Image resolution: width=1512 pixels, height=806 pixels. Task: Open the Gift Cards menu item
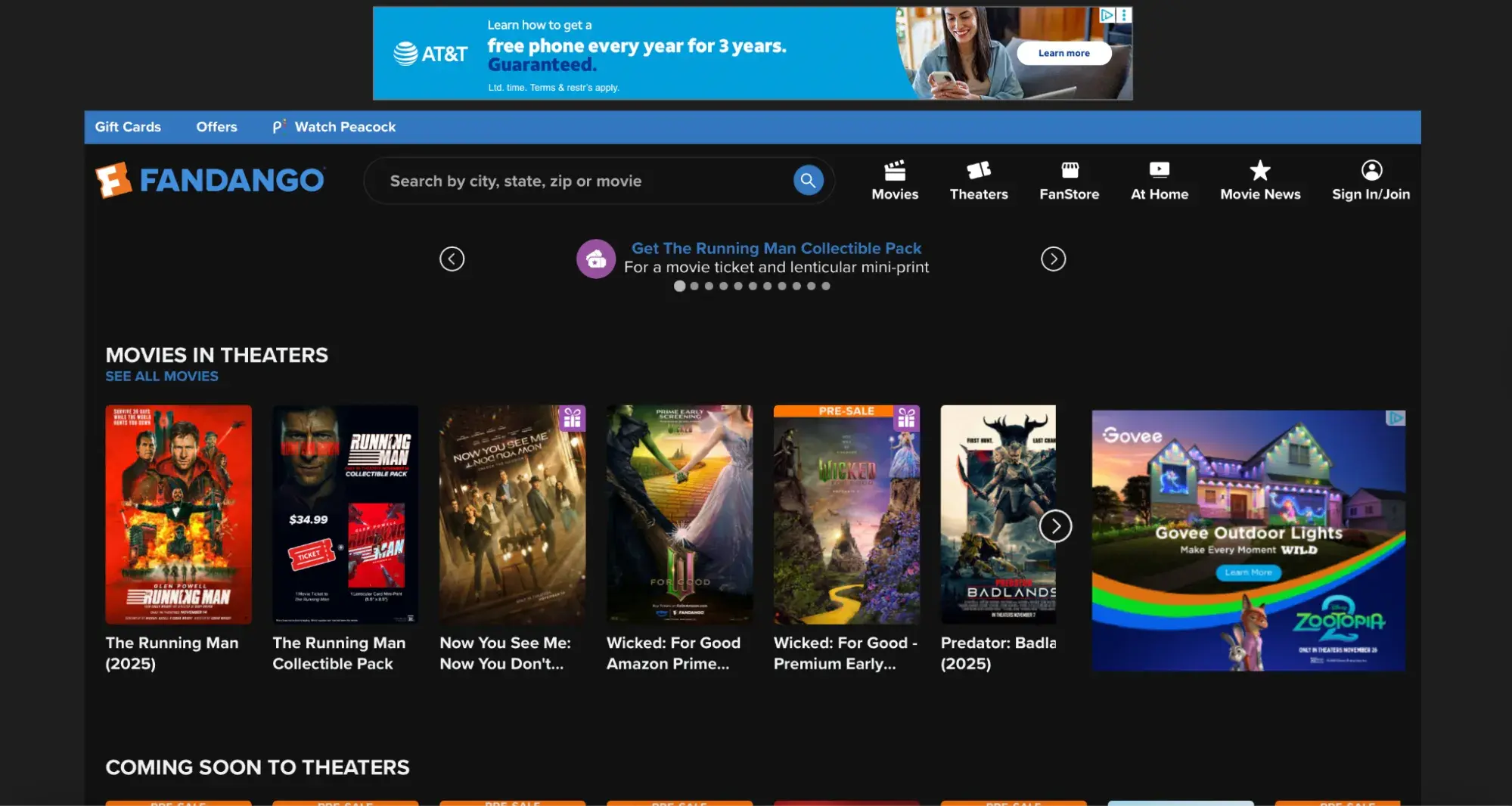127,126
